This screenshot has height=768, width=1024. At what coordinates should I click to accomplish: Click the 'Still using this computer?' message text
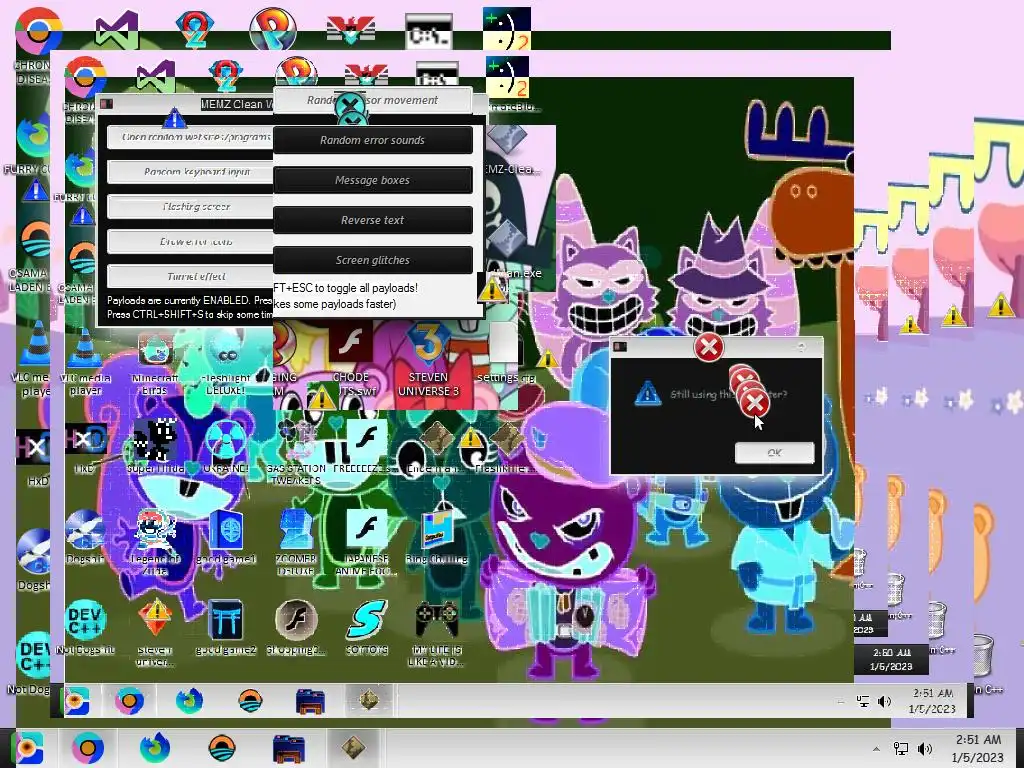coord(728,394)
